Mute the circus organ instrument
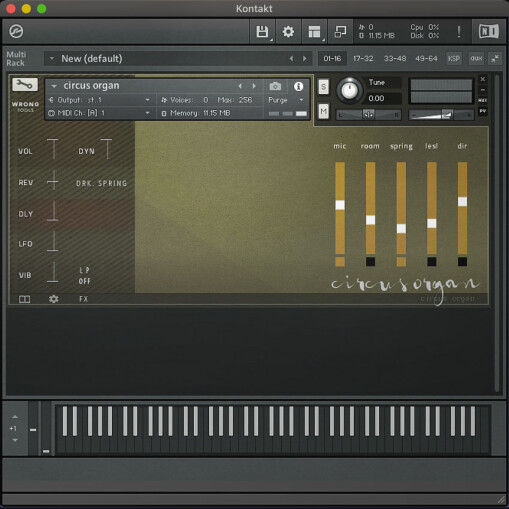 pos(323,111)
